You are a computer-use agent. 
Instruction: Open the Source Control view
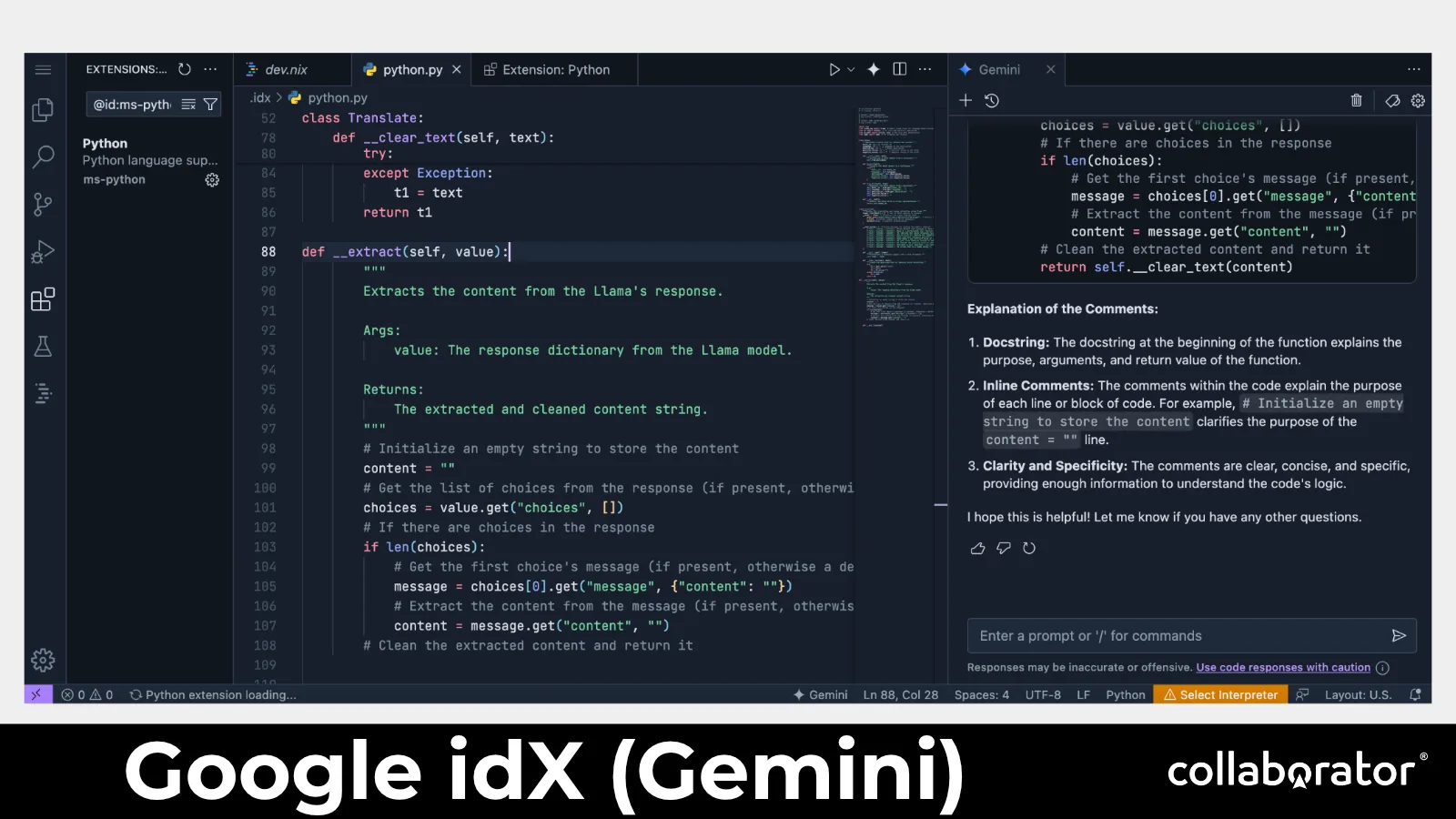(x=43, y=204)
